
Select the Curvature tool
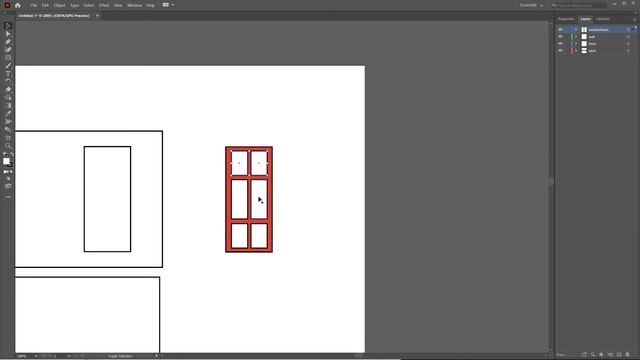(x=8, y=49)
